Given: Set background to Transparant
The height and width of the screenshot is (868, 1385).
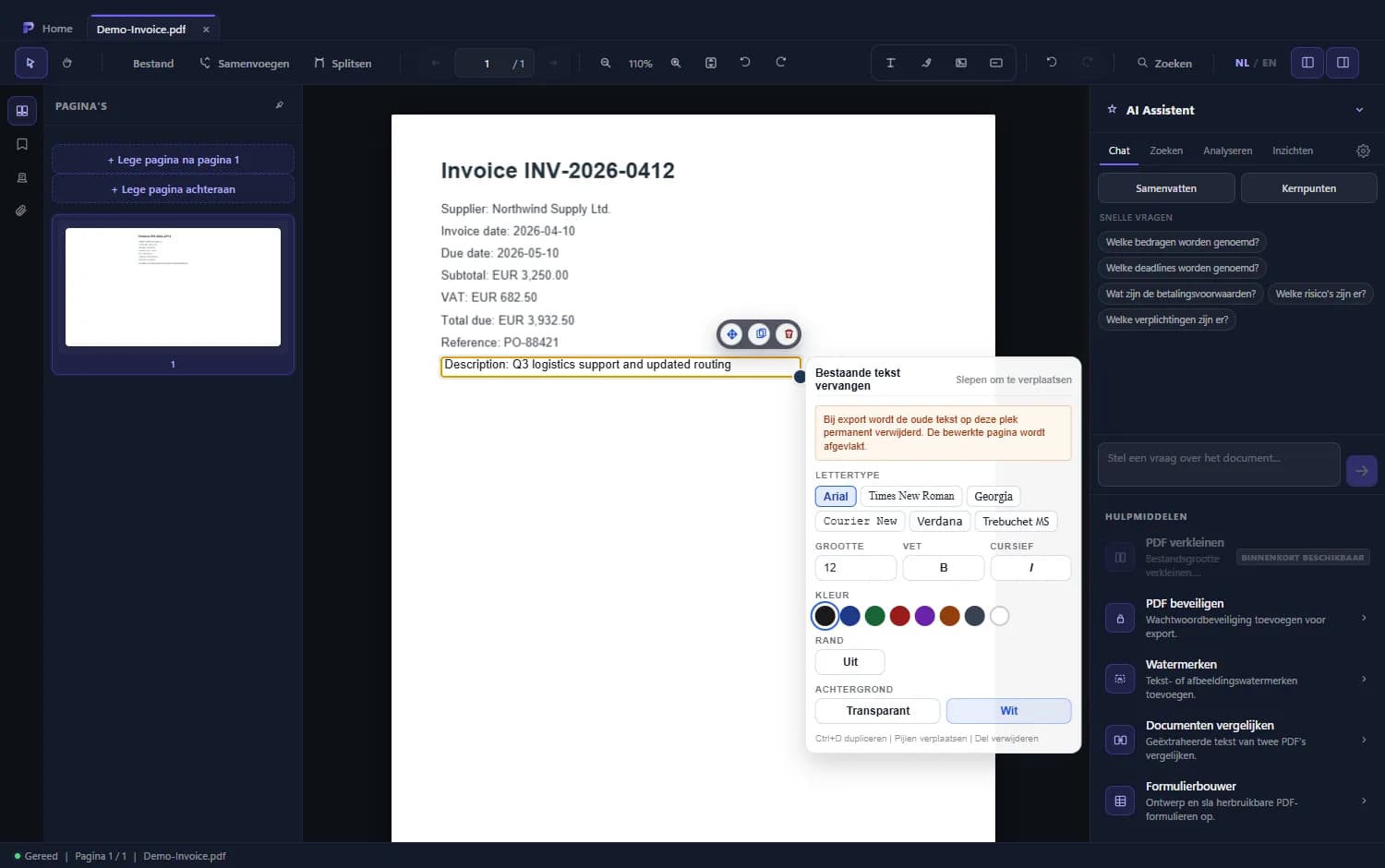Looking at the screenshot, I should pos(877,711).
